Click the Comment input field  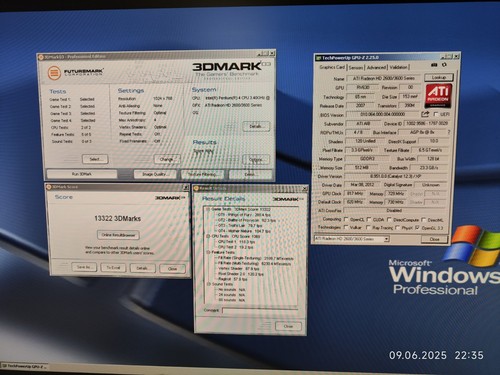(260, 310)
